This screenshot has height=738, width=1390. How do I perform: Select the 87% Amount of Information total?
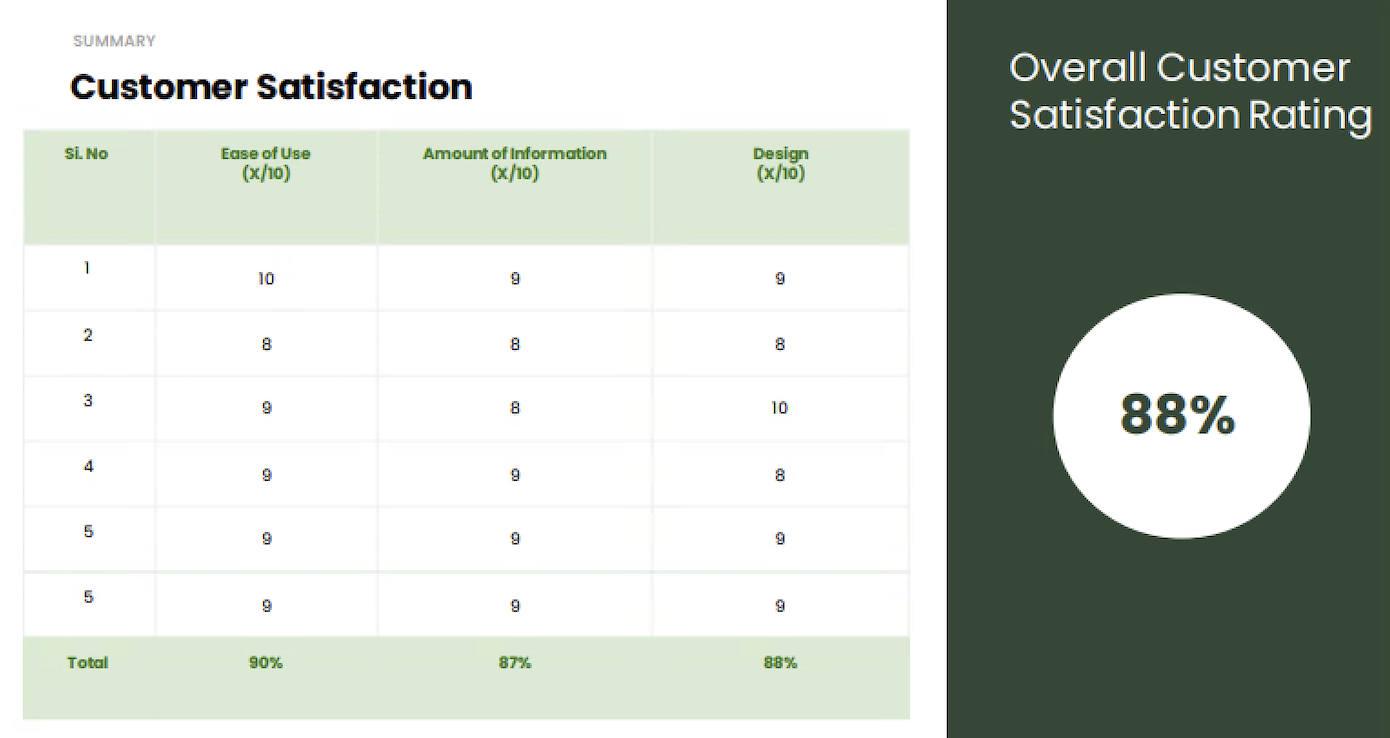514,662
